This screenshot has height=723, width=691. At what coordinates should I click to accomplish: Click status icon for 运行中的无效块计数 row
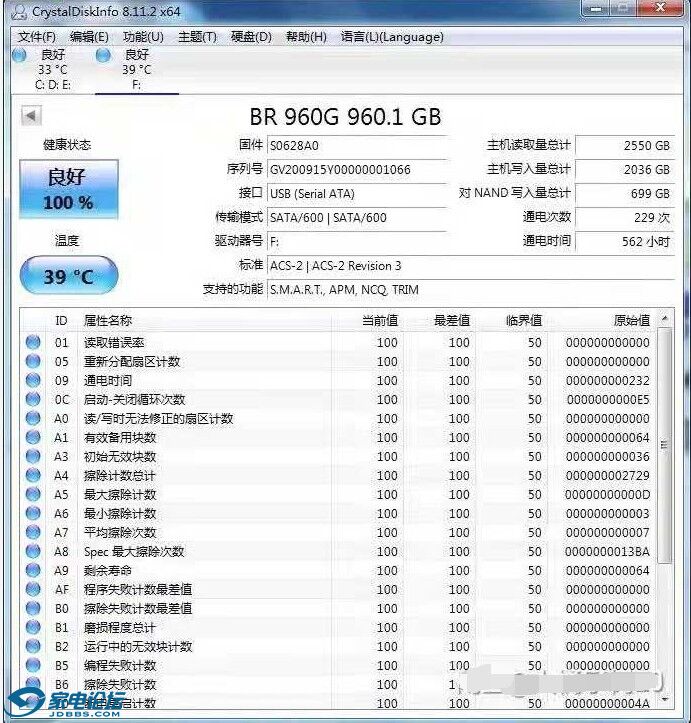pyautogui.click(x=33, y=646)
